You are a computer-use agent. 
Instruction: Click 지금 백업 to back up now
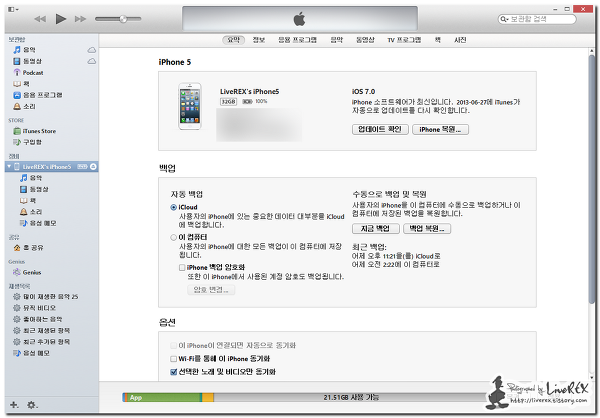click(x=375, y=229)
